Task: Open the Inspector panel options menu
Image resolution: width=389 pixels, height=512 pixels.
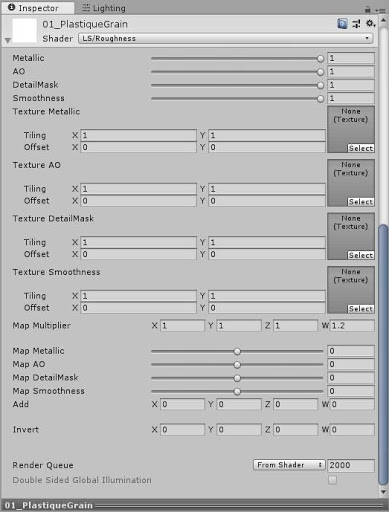Action: (380, 10)
